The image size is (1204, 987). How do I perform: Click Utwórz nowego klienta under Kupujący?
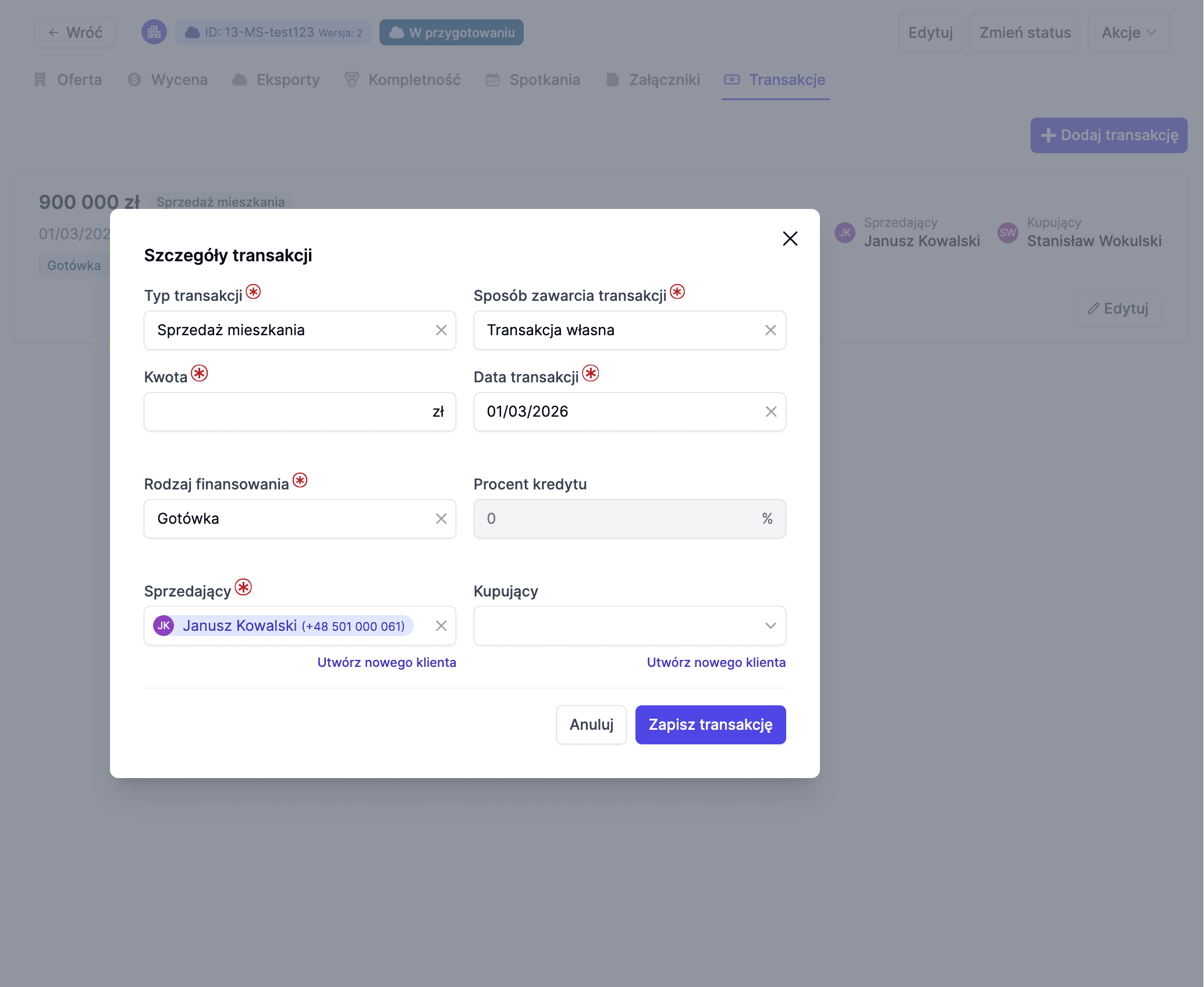716,663
